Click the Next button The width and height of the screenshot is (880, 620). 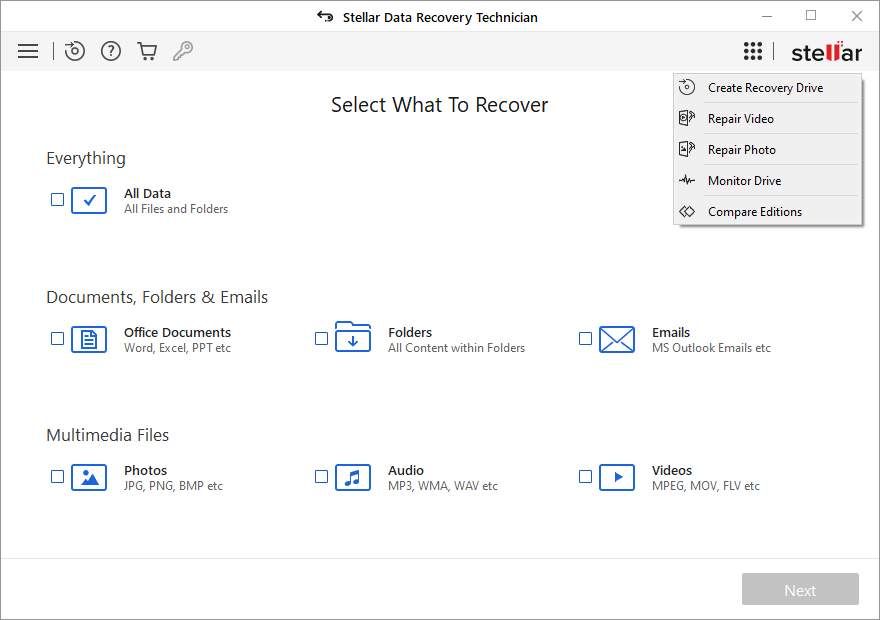click(800, 589)
